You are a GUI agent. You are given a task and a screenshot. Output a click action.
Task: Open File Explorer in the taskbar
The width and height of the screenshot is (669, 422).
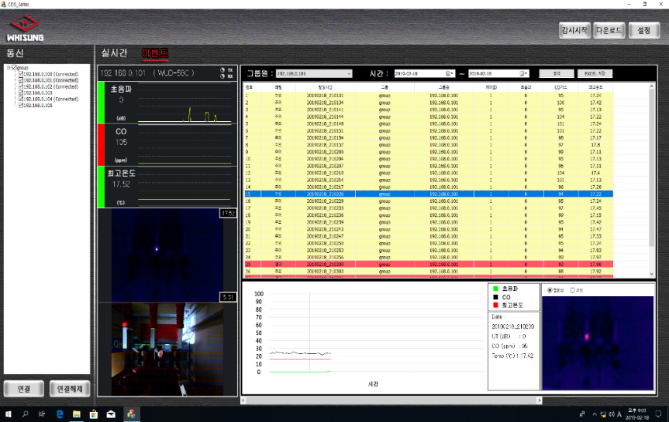[x=77, y=413]
